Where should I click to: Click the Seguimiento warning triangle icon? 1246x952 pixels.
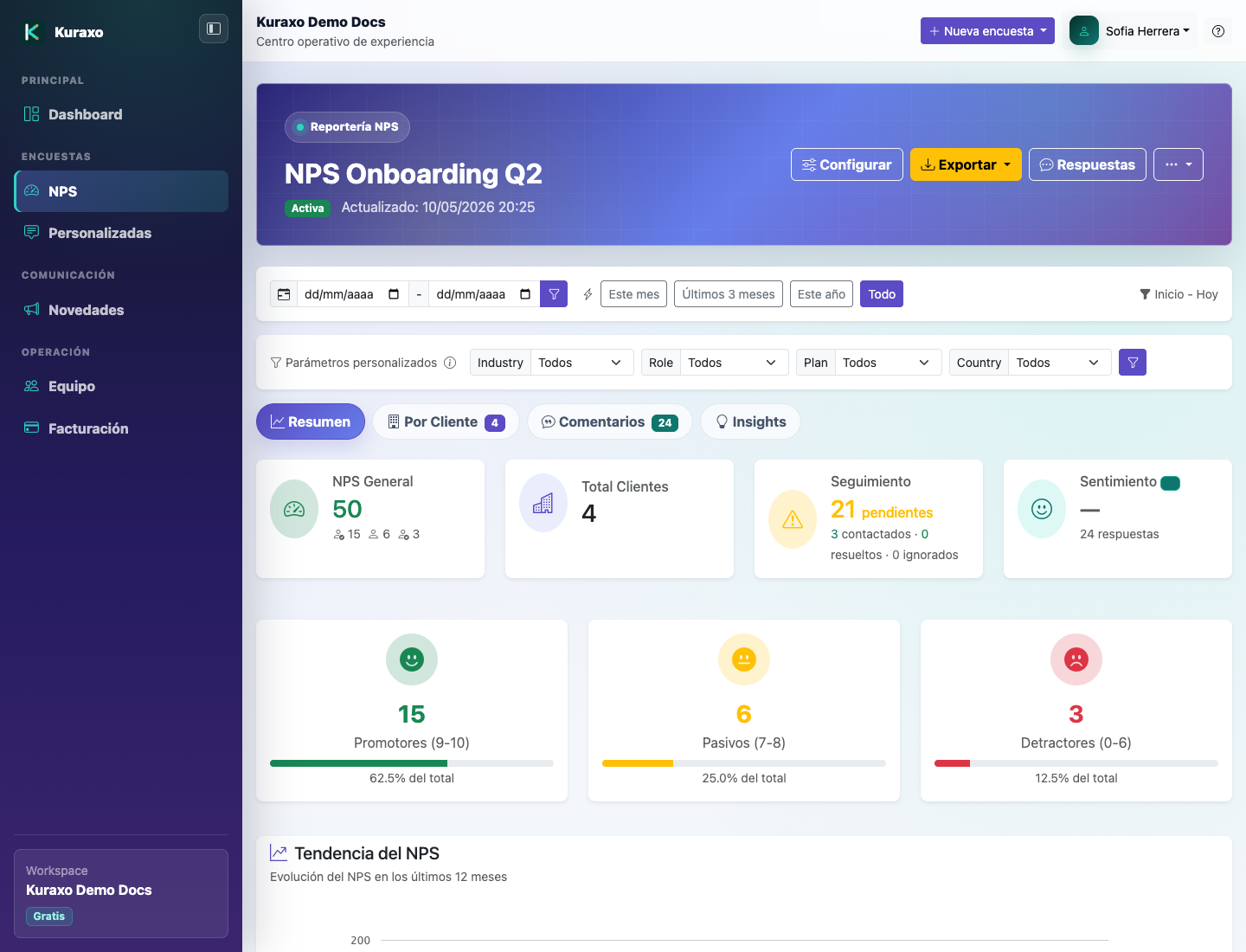click(x=793, y=519)
